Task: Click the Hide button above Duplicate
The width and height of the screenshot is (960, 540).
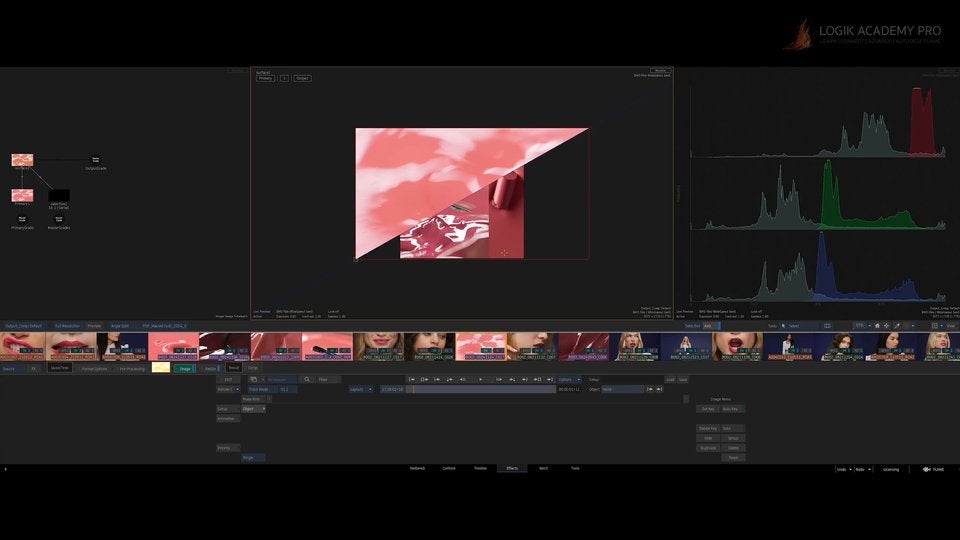Action: (x=708, y=438)
